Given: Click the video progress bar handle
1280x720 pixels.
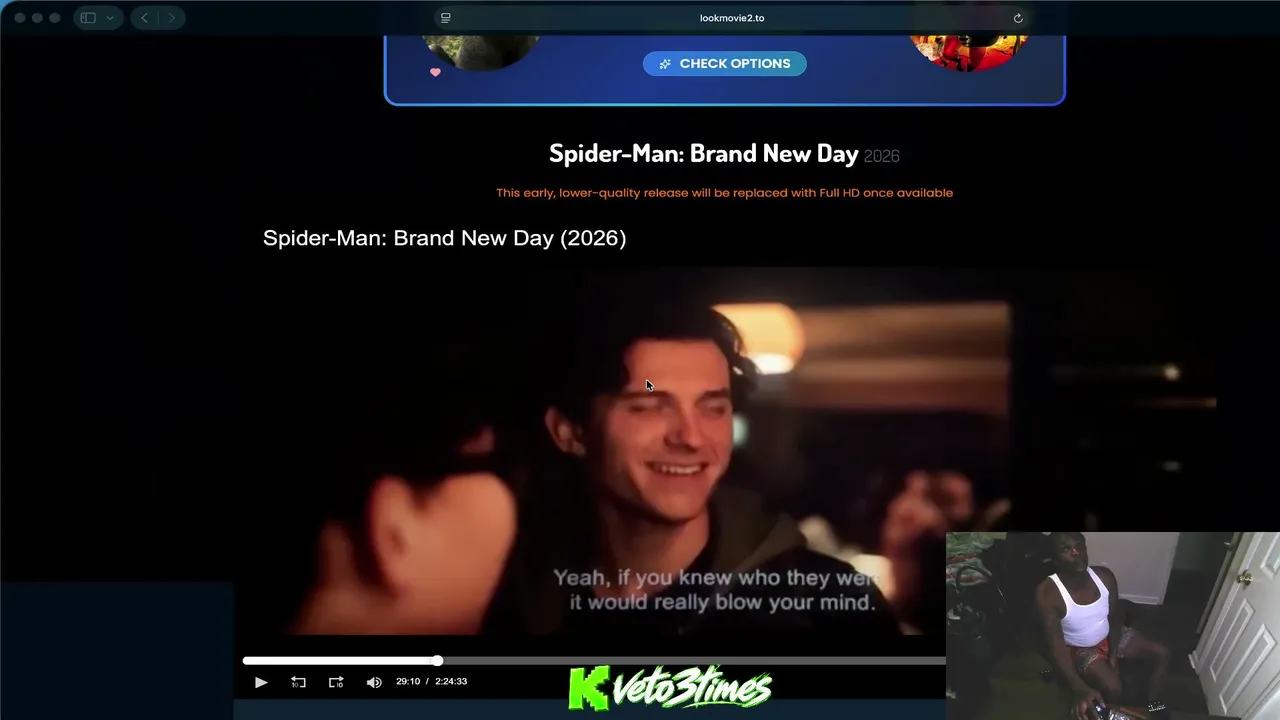Looking at the screenshot, I should click(438, 660).
